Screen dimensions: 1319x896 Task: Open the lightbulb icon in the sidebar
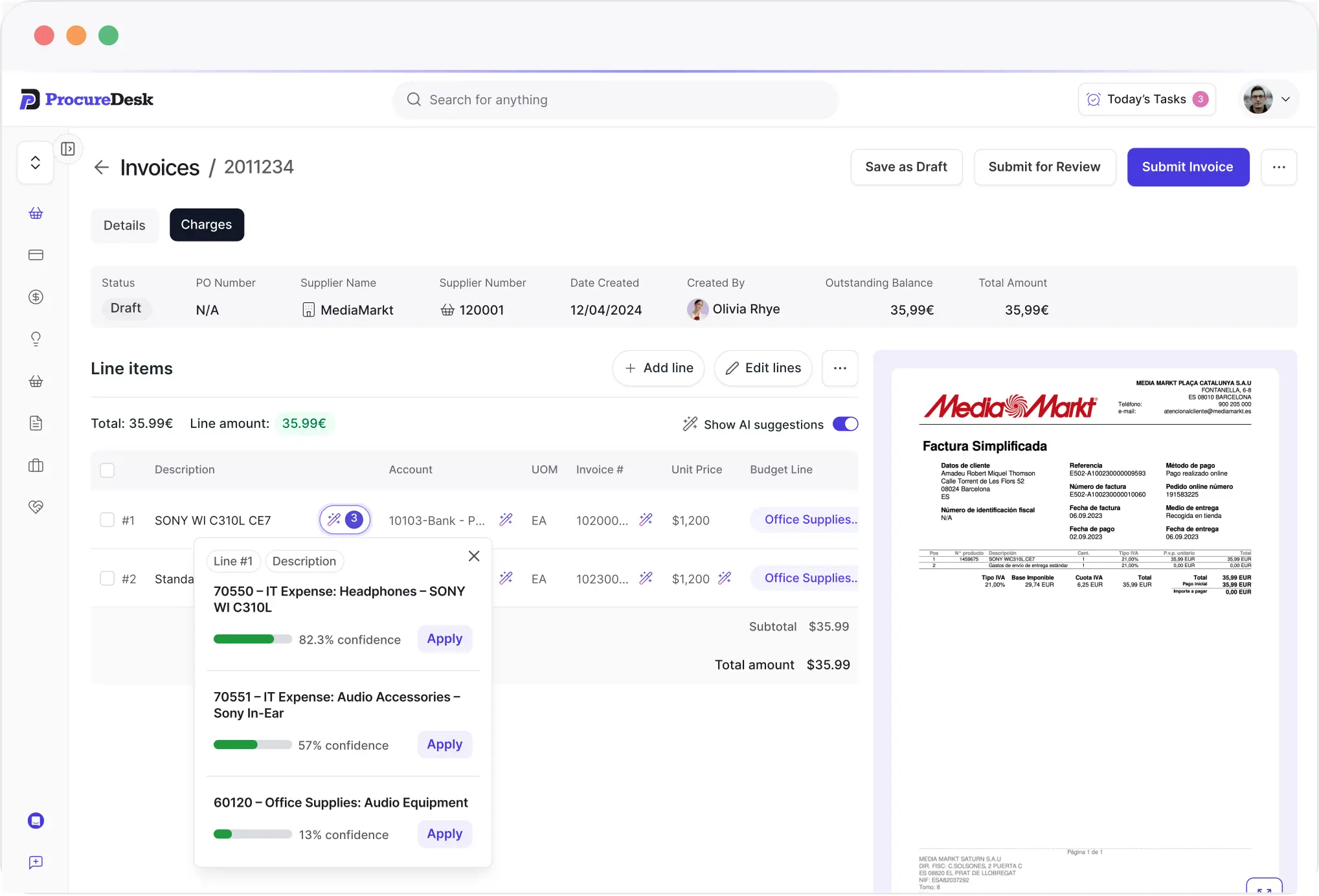(x=36, y=339)
